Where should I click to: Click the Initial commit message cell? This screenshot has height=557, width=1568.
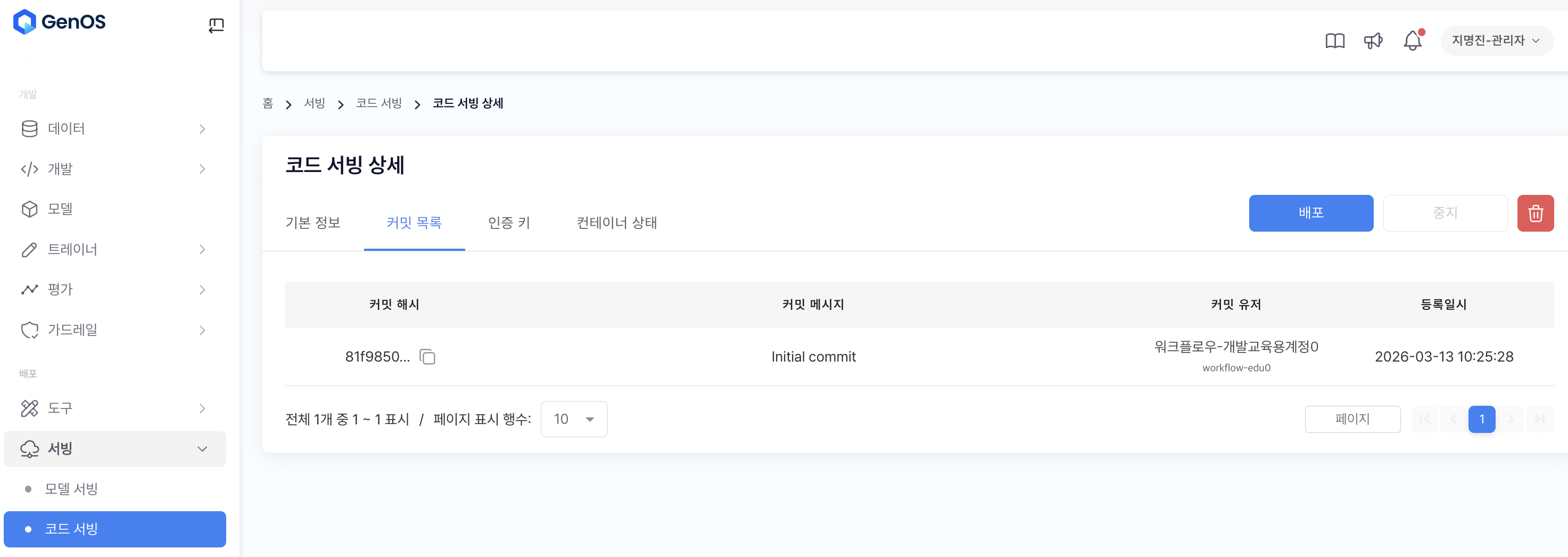(x=813, y=357)
